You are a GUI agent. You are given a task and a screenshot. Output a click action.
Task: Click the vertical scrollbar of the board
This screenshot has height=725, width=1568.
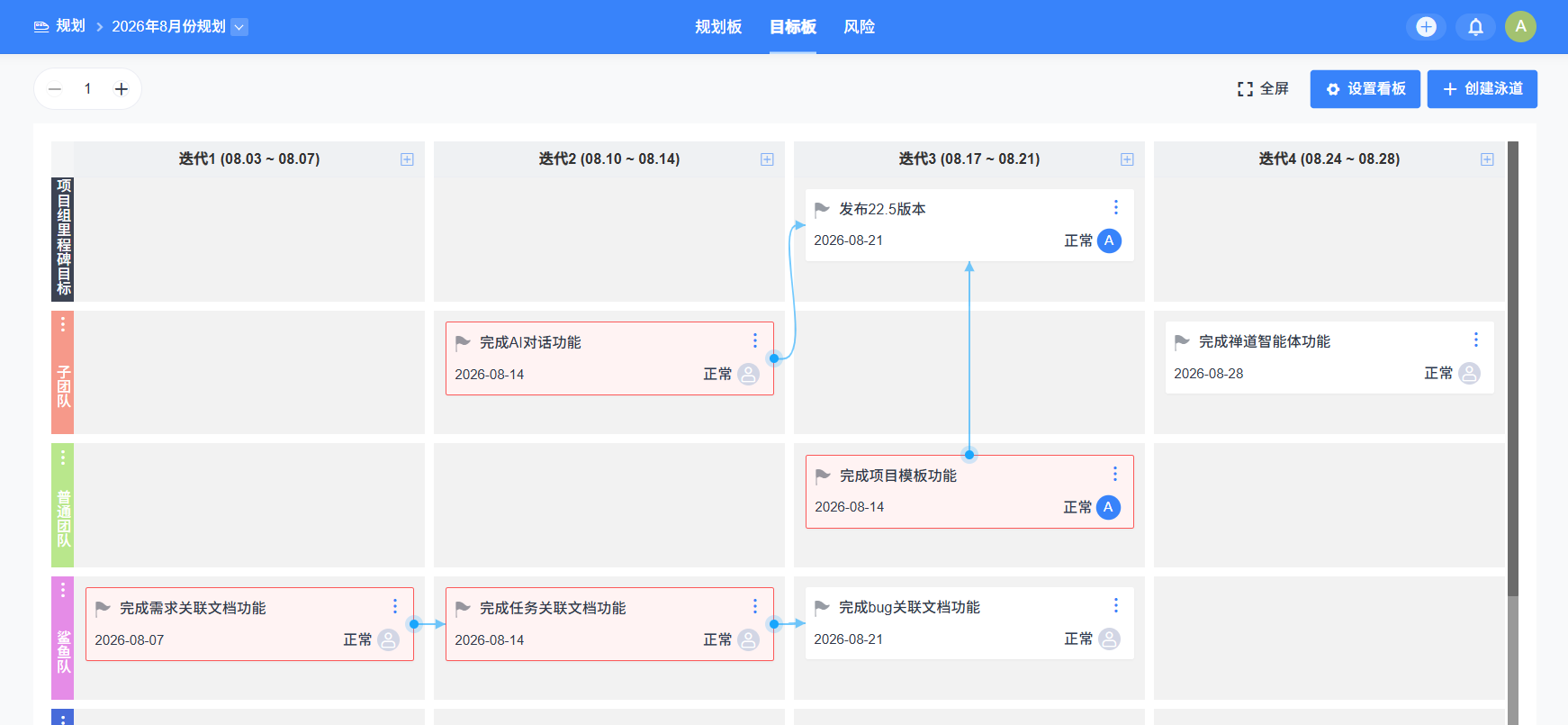[x=1513, y=369]
